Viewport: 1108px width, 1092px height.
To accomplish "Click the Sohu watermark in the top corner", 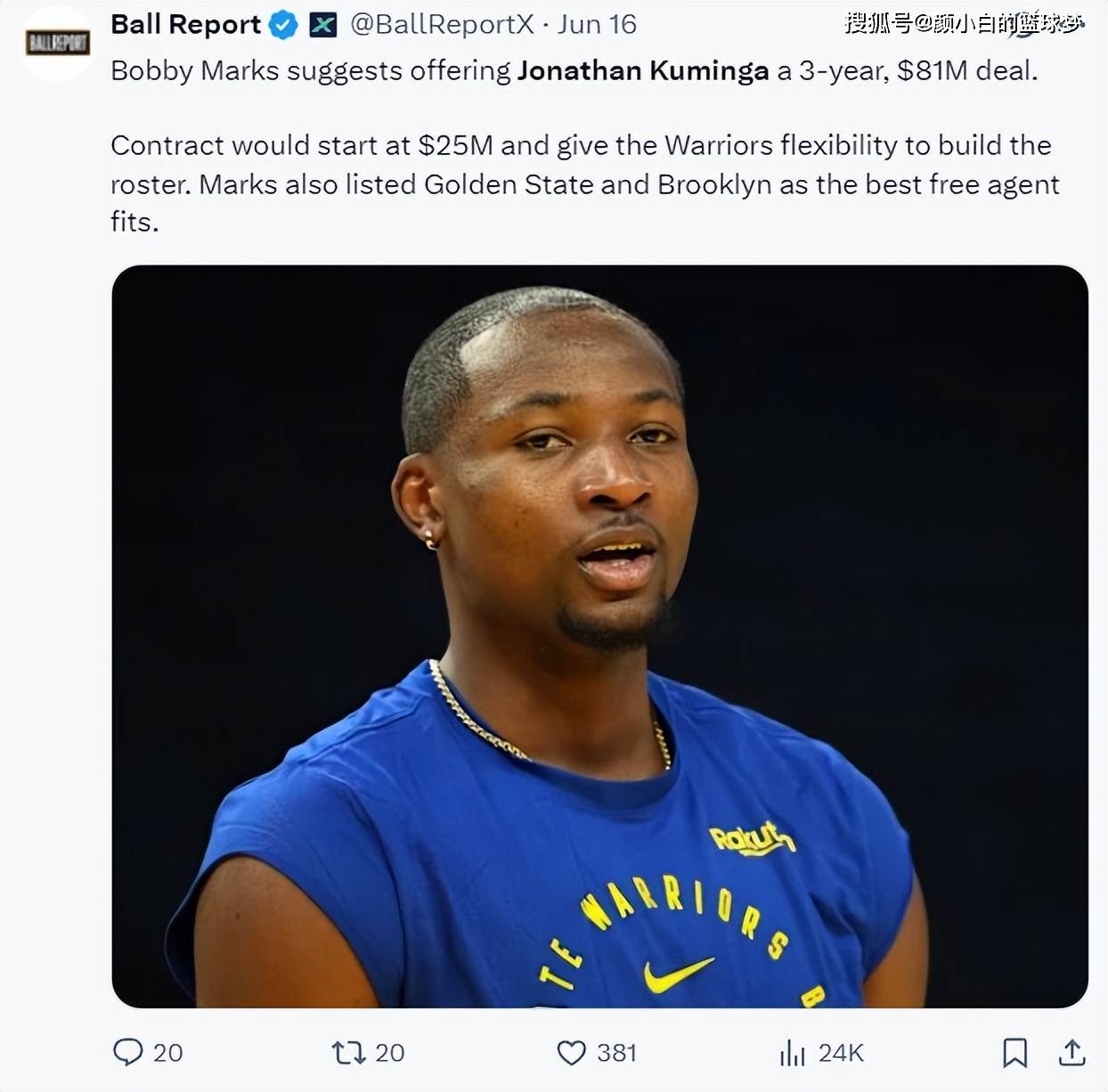I will (x=964, y=23).
